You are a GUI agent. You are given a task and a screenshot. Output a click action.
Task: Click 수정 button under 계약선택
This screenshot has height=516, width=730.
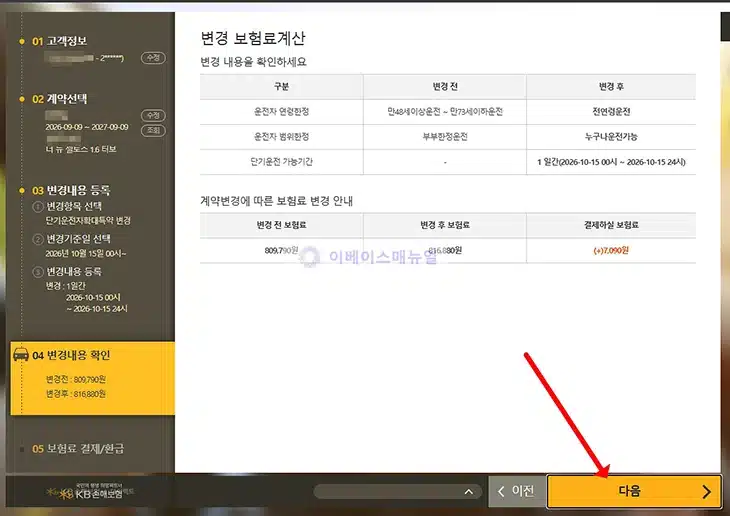[153, 115]
